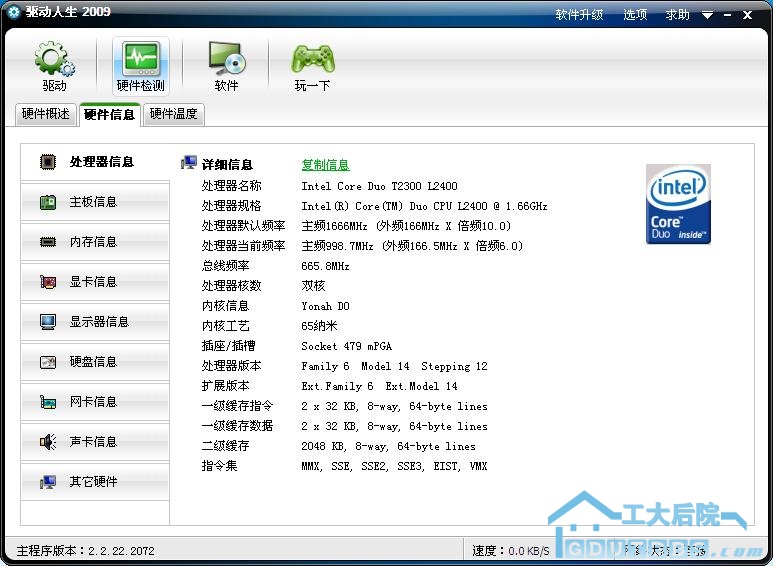Click the monitor icon beside 显示器信息

coord(48,322)
